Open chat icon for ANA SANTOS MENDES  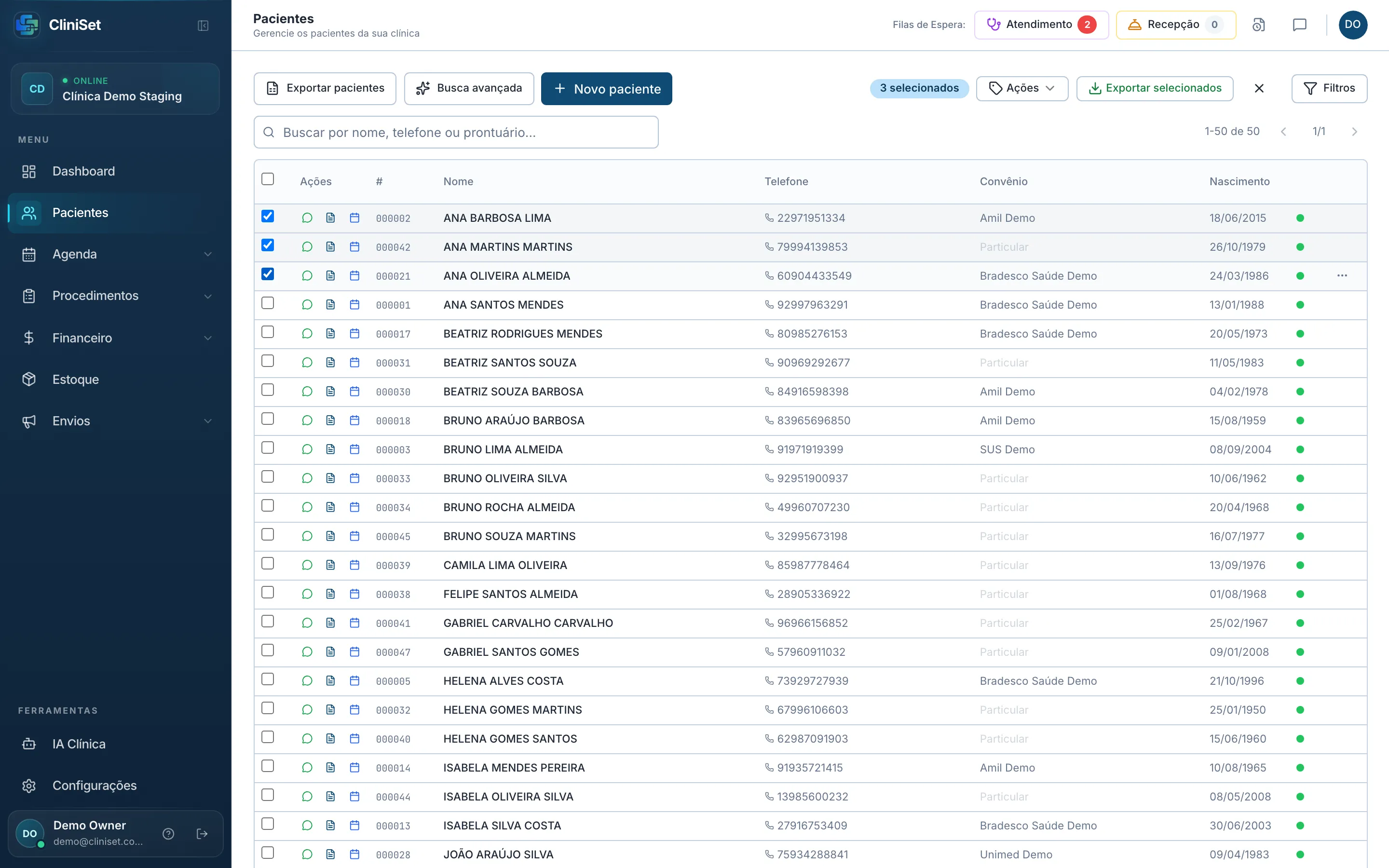pyautogui.click(x=307, y=305)
